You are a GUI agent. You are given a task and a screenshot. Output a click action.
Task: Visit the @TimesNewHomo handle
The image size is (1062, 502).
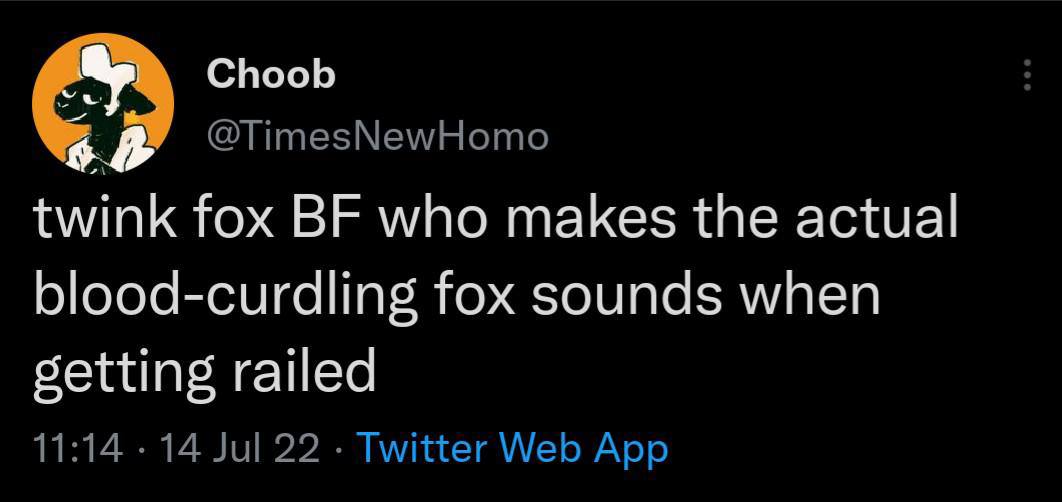coord(377,135)
